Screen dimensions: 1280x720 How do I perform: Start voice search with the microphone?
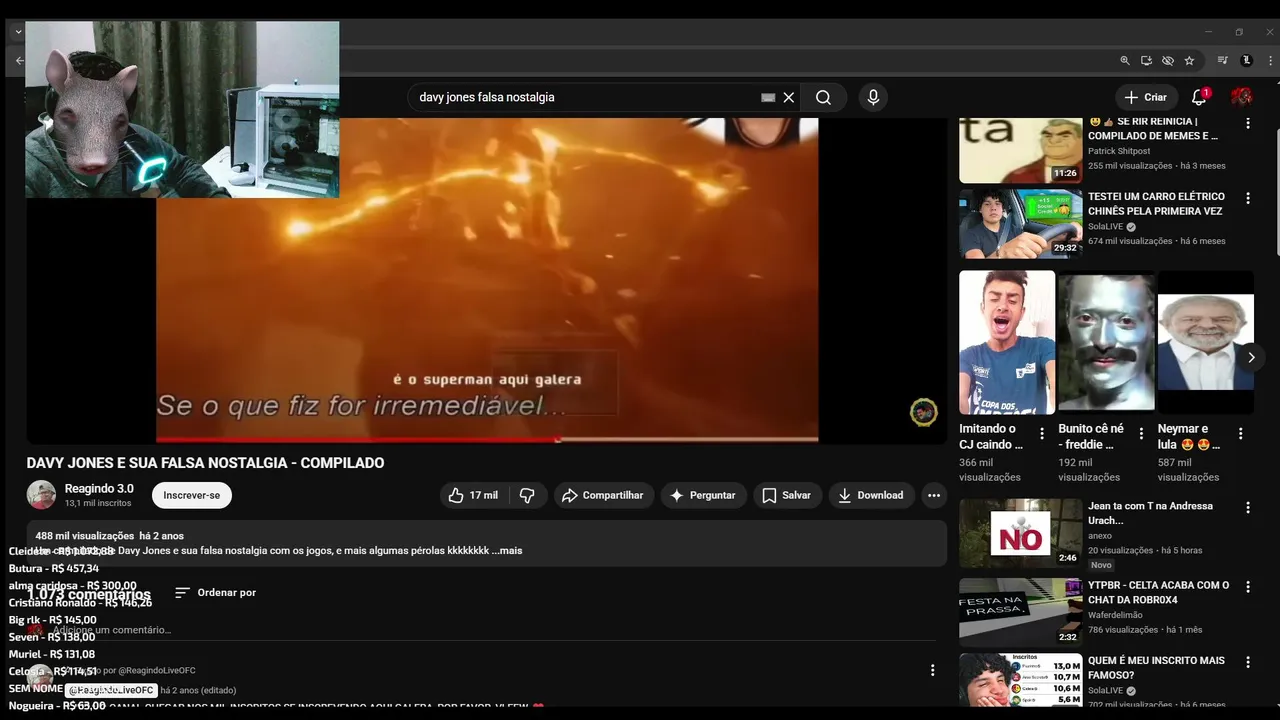tap(873, 97)
